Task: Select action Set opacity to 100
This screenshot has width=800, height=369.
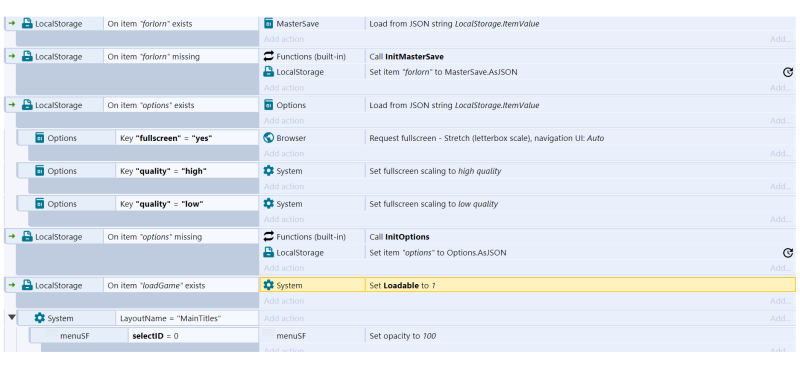Action: coord(580,336)
